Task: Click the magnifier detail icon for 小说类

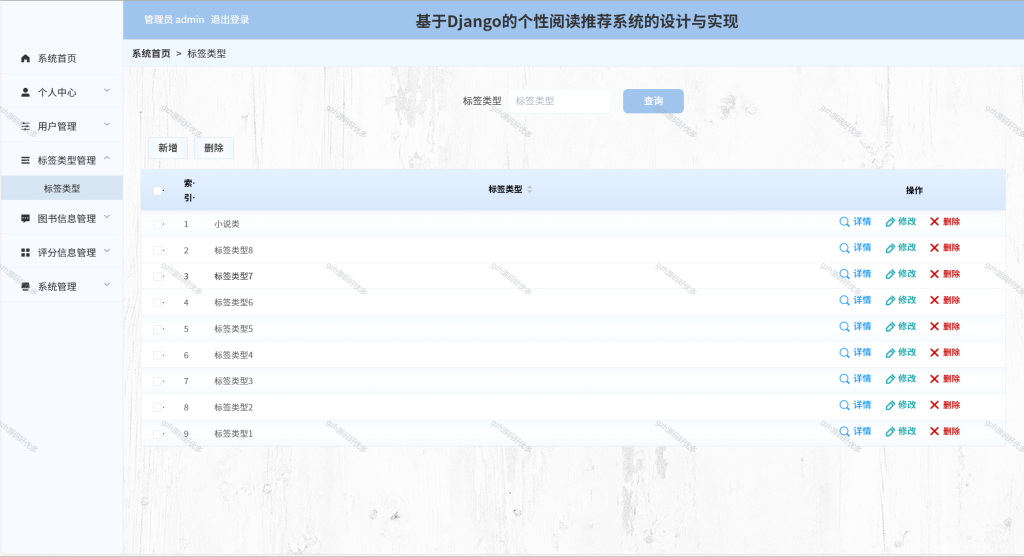Action: [x=844, y=222]
